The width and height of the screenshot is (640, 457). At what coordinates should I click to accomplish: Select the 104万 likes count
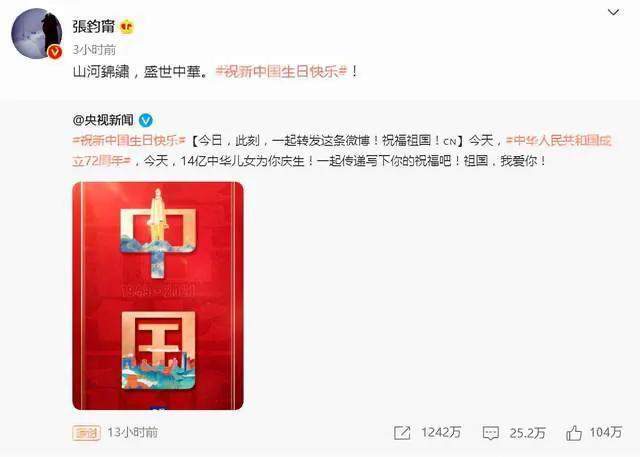tap(606, 433)
